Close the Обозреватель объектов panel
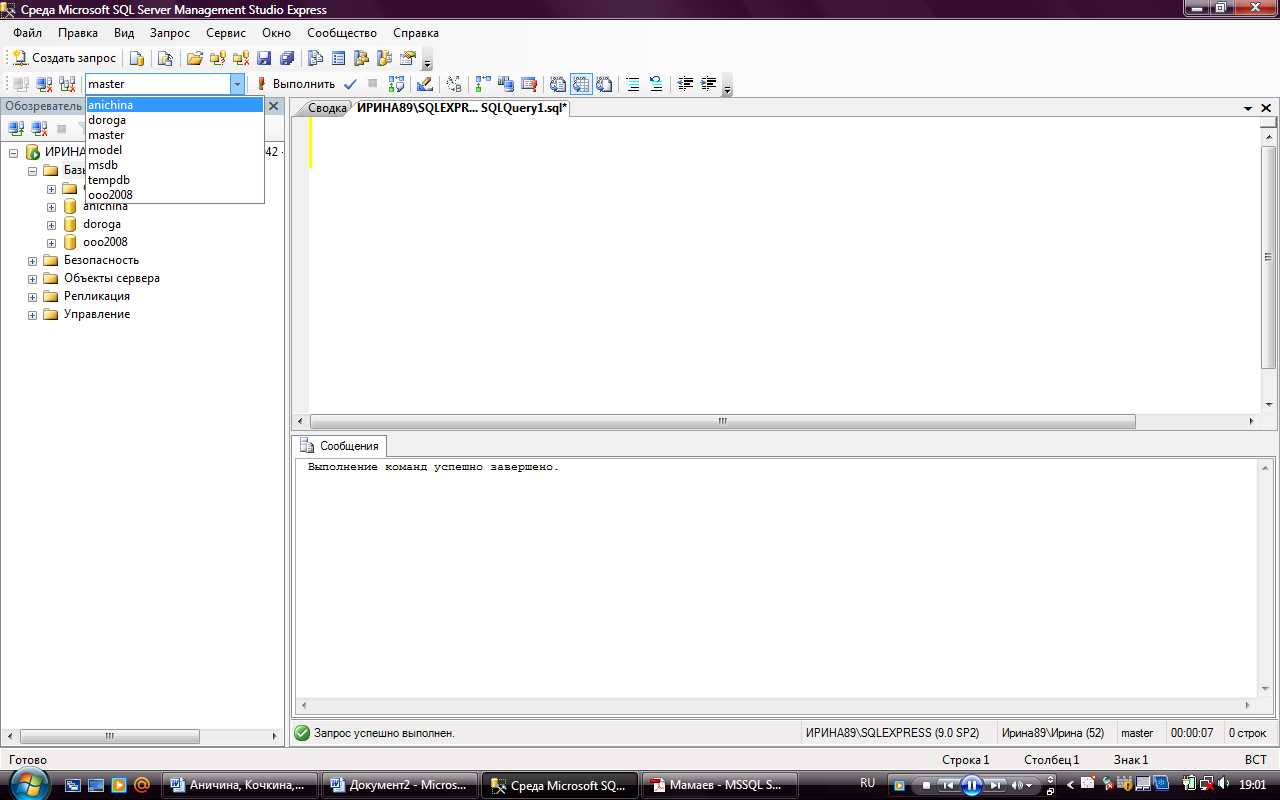This screenshot has height=800, width=1280. pos(273,106)
